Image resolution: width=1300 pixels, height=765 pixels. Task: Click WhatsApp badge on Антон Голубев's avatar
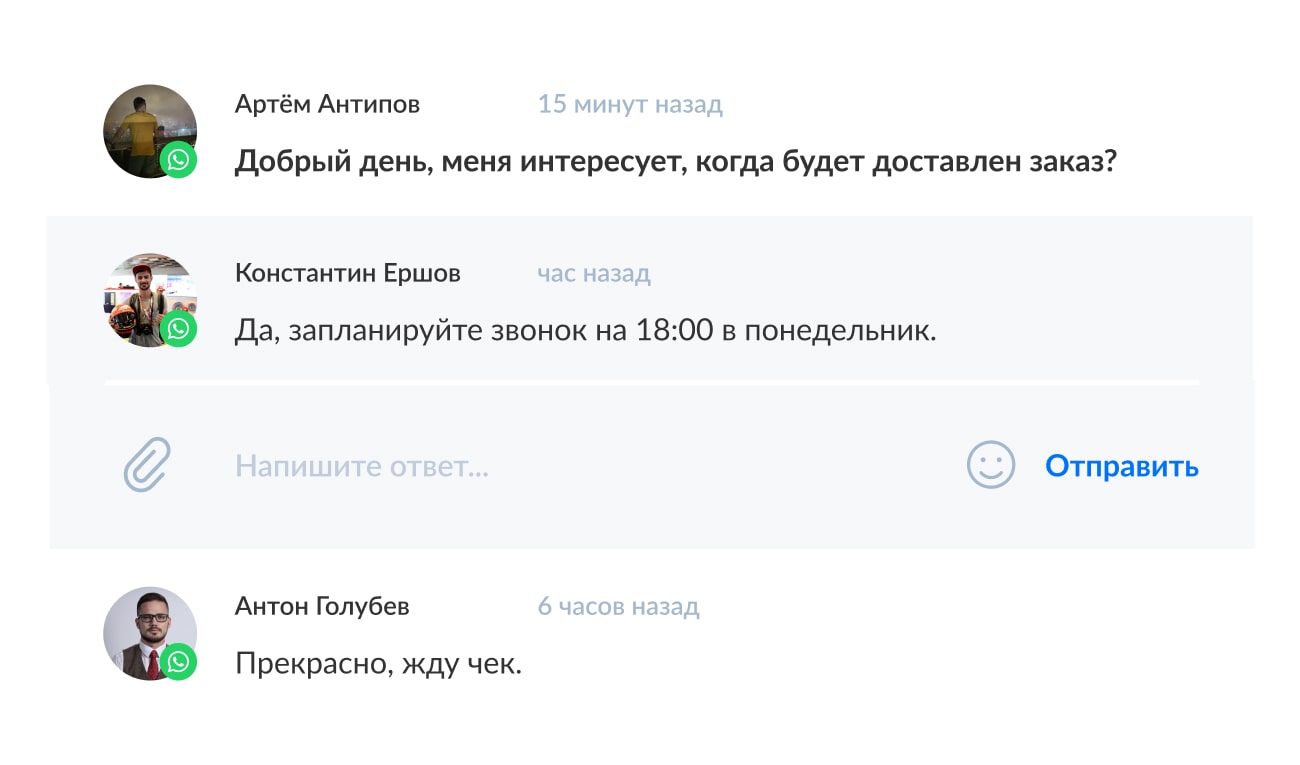click(x=179, y=662)
